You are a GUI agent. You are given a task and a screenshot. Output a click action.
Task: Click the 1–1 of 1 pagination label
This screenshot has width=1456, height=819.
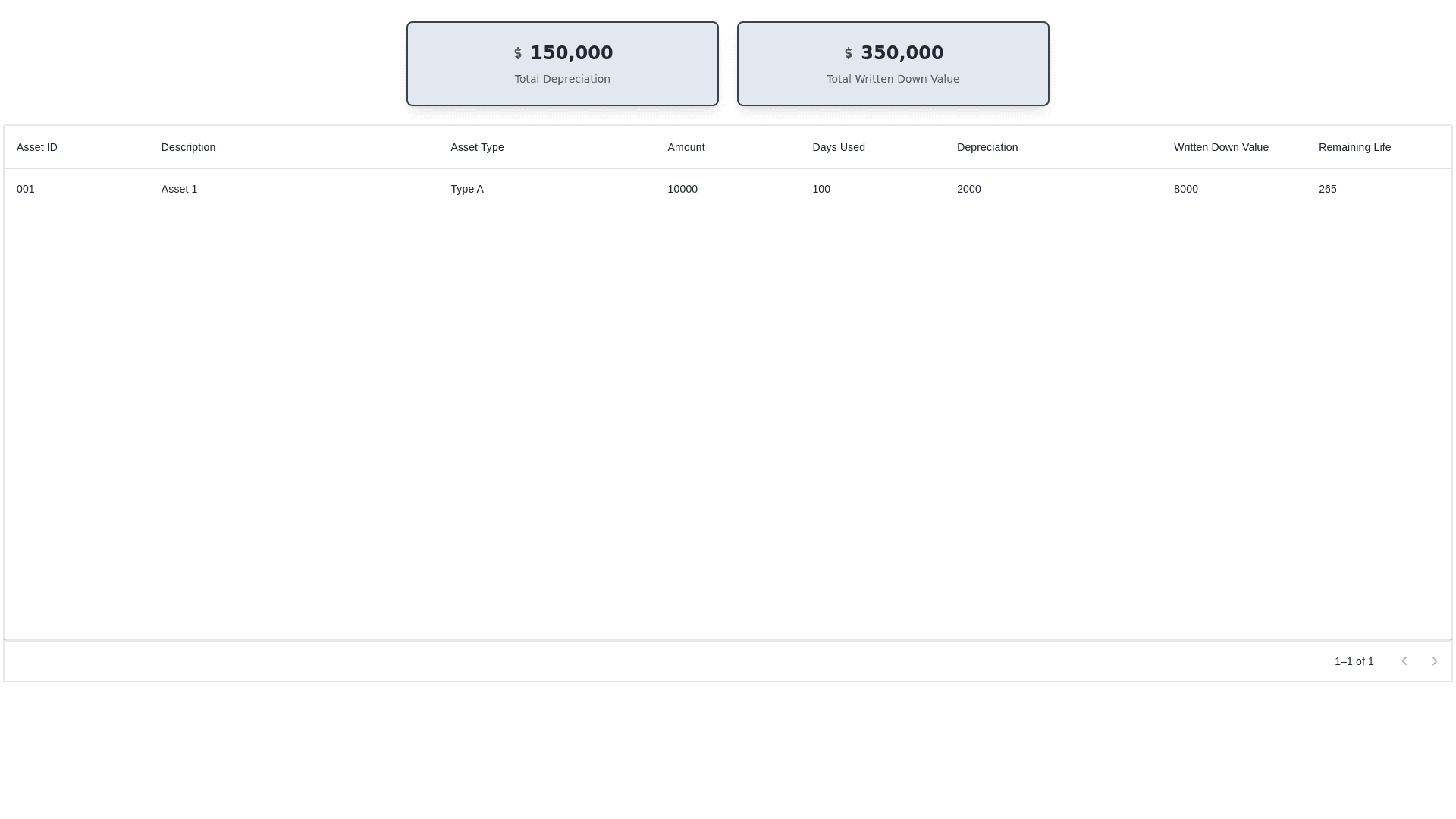click(x=1354, y=661)
